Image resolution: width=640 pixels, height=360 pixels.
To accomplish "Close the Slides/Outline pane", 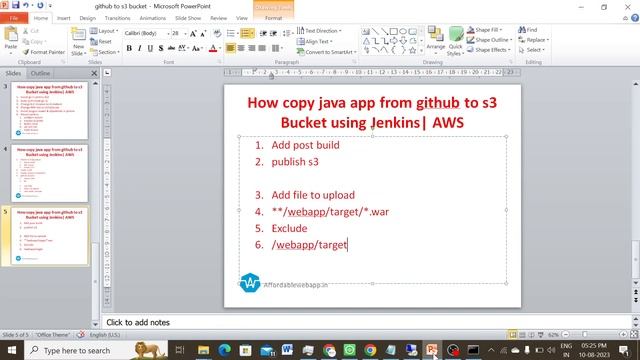I will (94, 73).
